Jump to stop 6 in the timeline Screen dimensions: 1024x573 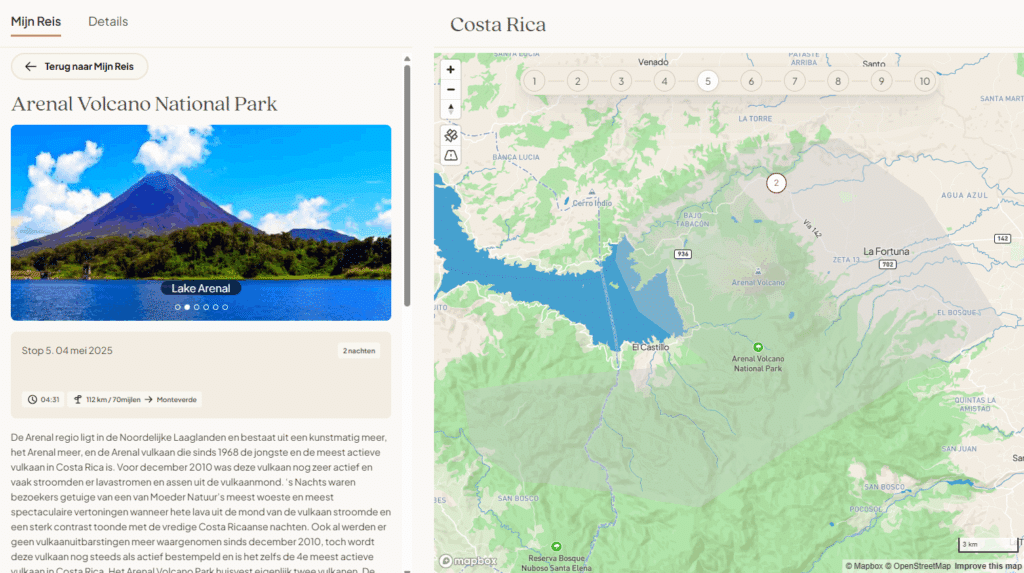pyautogui.click(x=751, y=81)
